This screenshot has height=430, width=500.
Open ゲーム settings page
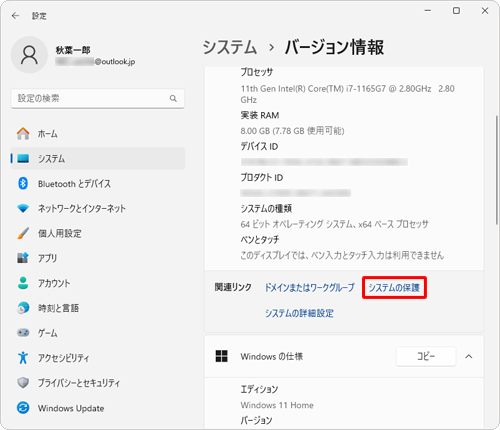(98, 333)
